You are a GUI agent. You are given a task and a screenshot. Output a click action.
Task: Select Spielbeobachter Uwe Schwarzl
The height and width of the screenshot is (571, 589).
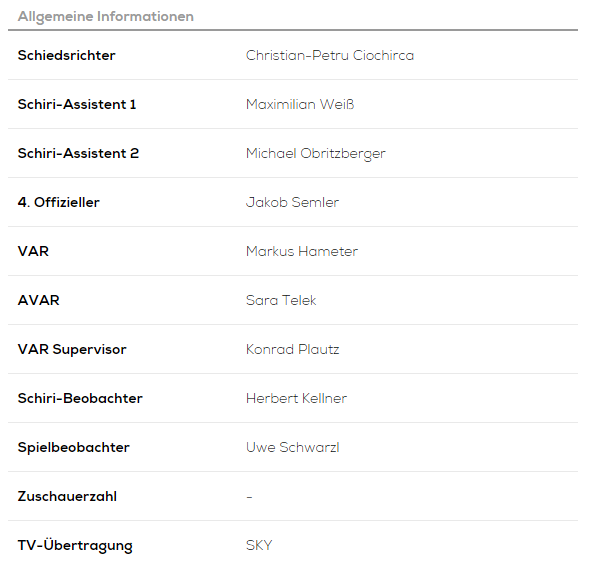coord(292,447)
